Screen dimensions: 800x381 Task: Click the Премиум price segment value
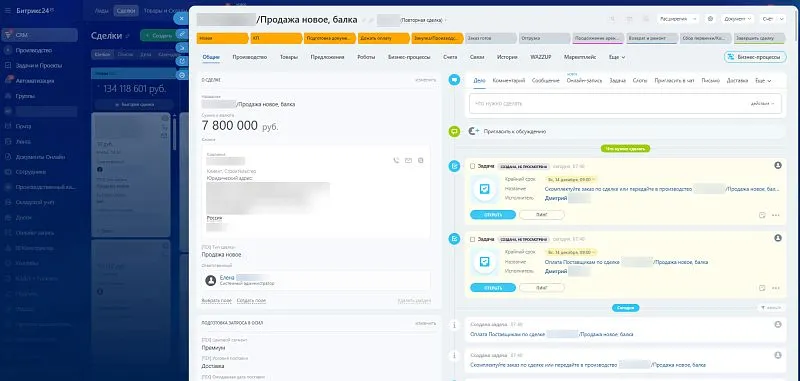pyautogui.click(x=213, y=348)
